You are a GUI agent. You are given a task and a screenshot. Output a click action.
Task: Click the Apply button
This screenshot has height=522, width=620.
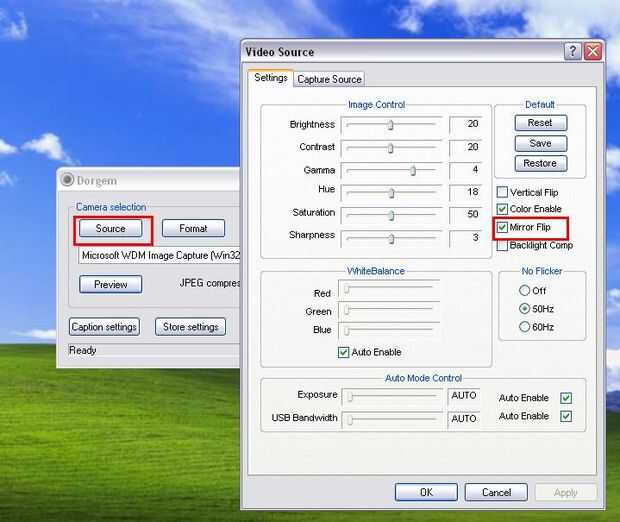coord(566,492)
